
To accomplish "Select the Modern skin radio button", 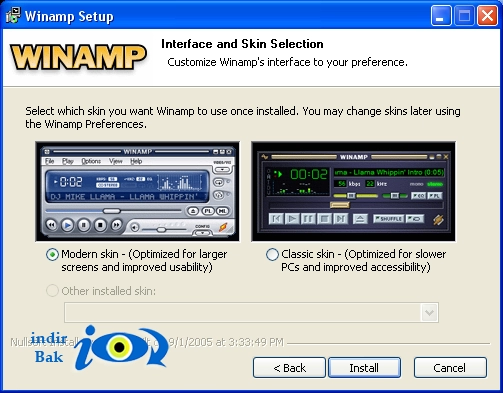I will coord(52,255).
